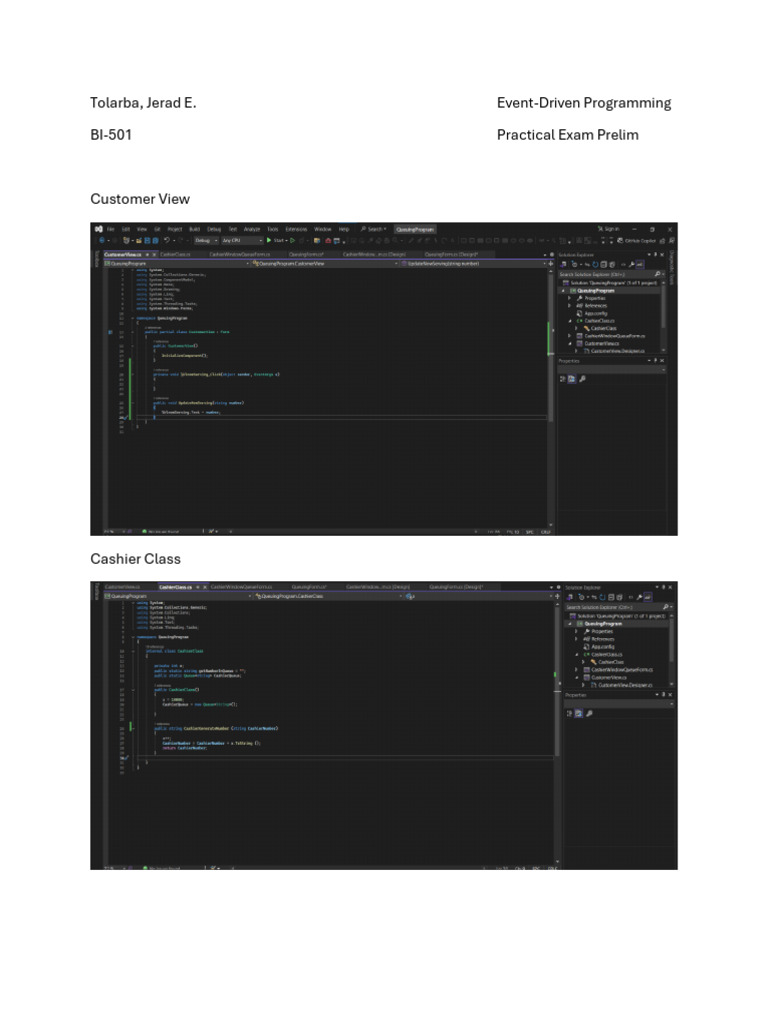Click search magnifier in top Solution Explorer
768x1024 pixels.
[x=658, y=273]
